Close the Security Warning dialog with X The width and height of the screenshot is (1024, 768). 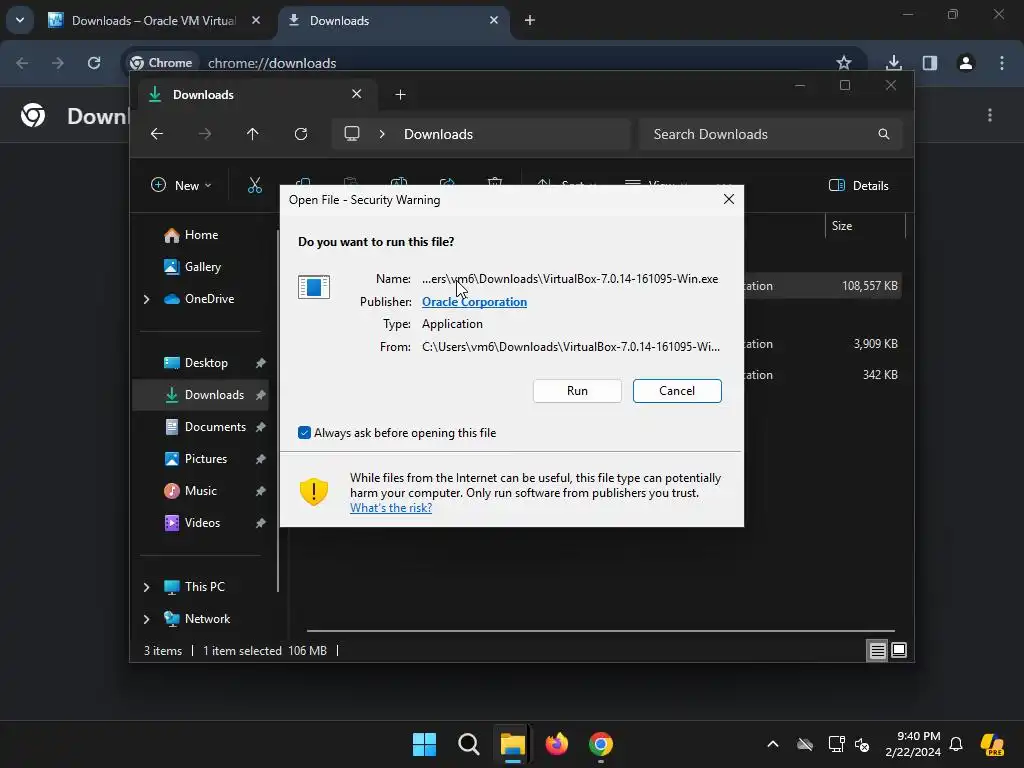729,199
